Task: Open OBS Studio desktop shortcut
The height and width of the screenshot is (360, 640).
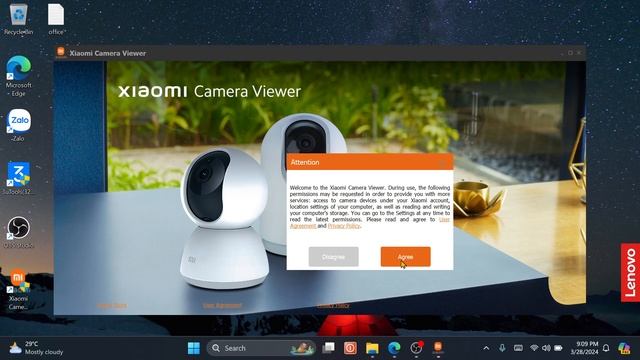Action: (18, 232)
